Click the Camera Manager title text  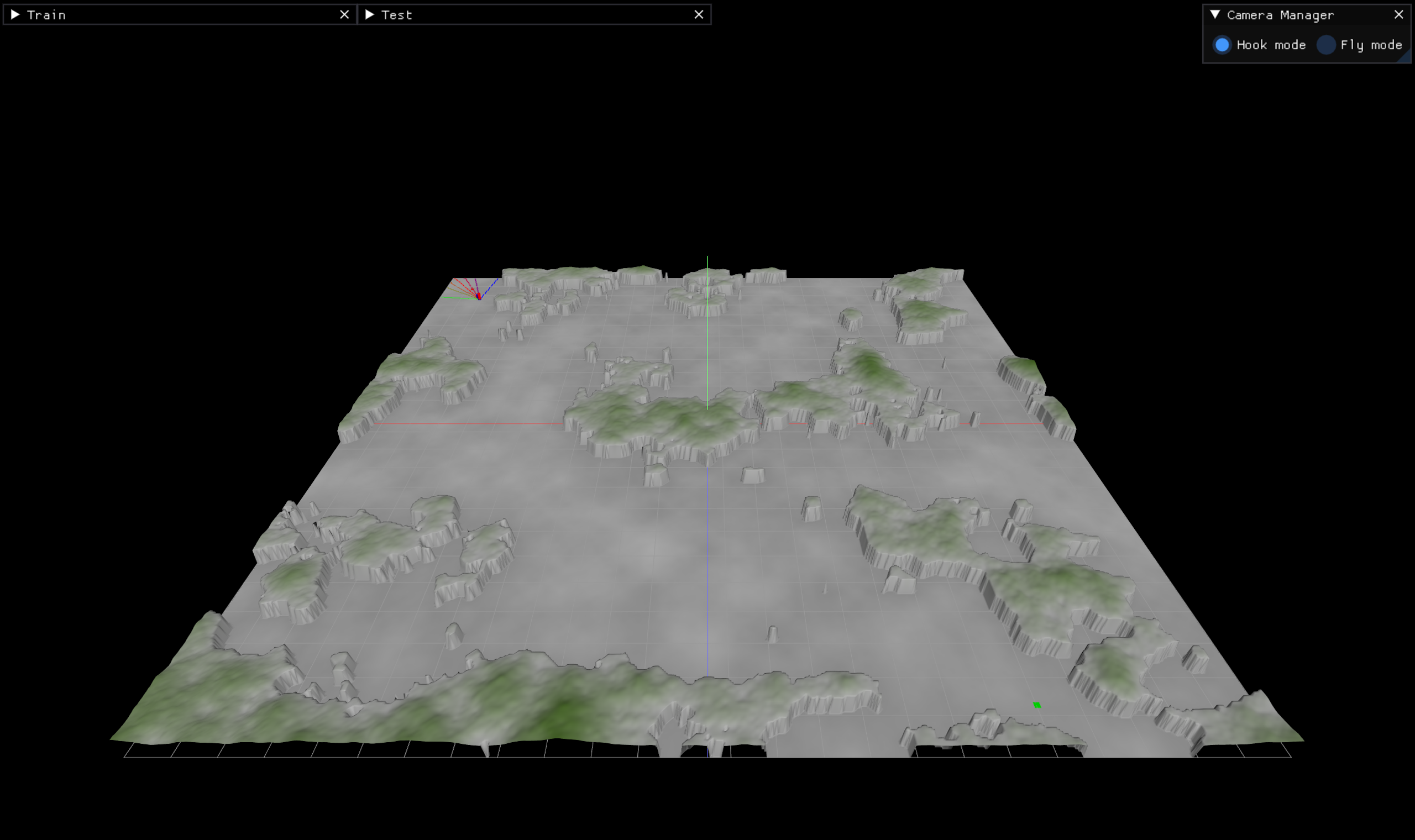[x=1280, y=15]
